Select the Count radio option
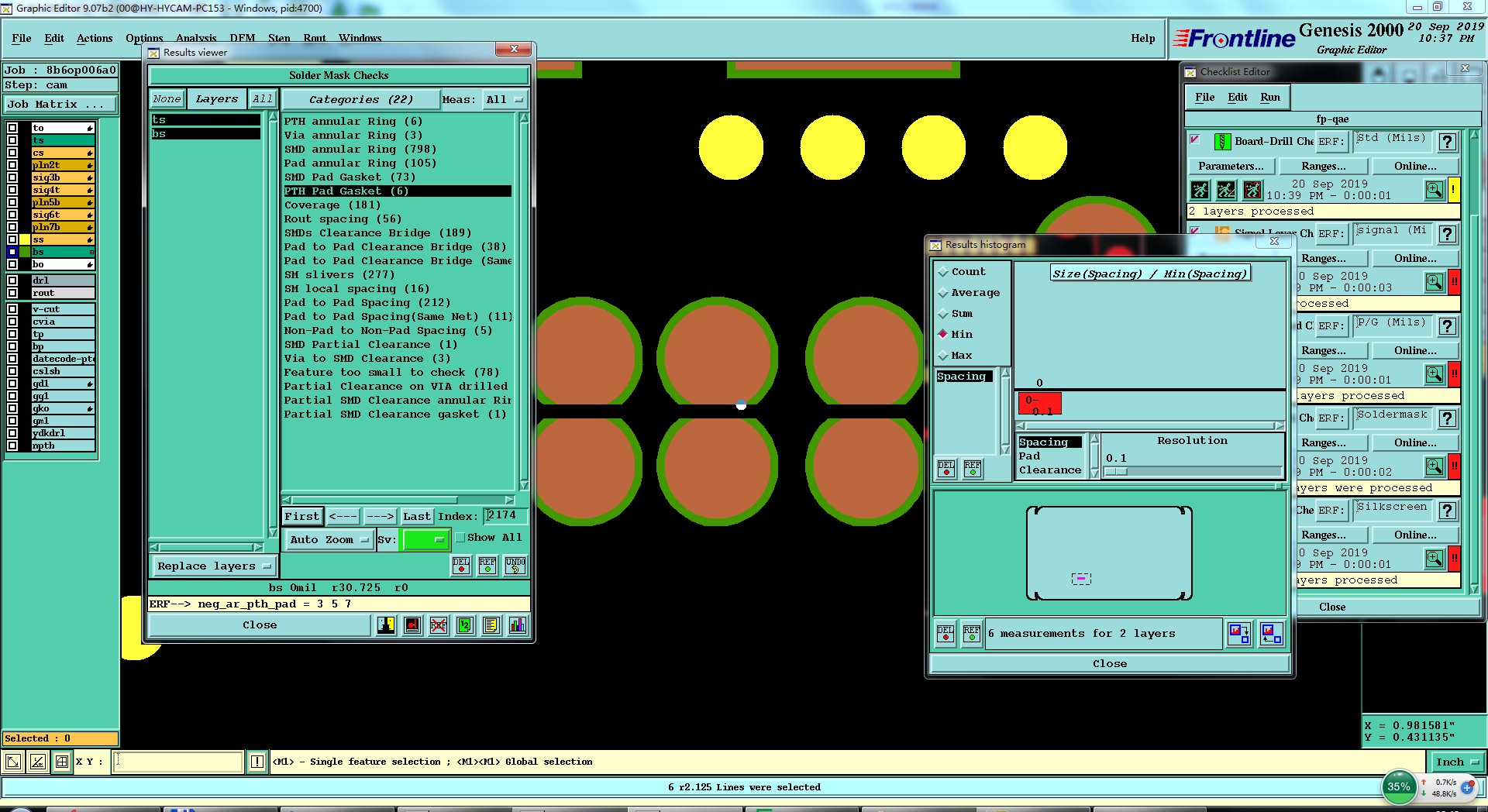Screen dimensions: 1488x812 click(943, 272)
